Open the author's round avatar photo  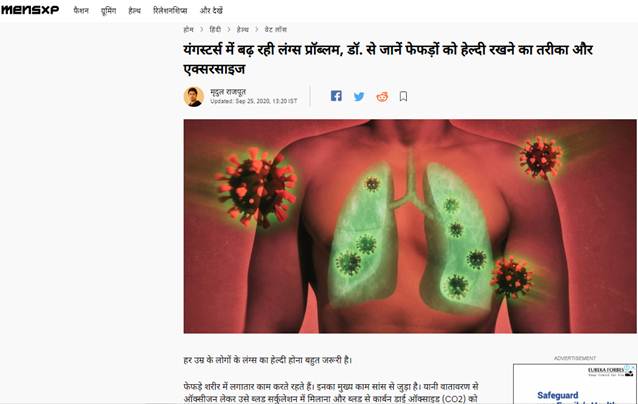click(194, 96)
